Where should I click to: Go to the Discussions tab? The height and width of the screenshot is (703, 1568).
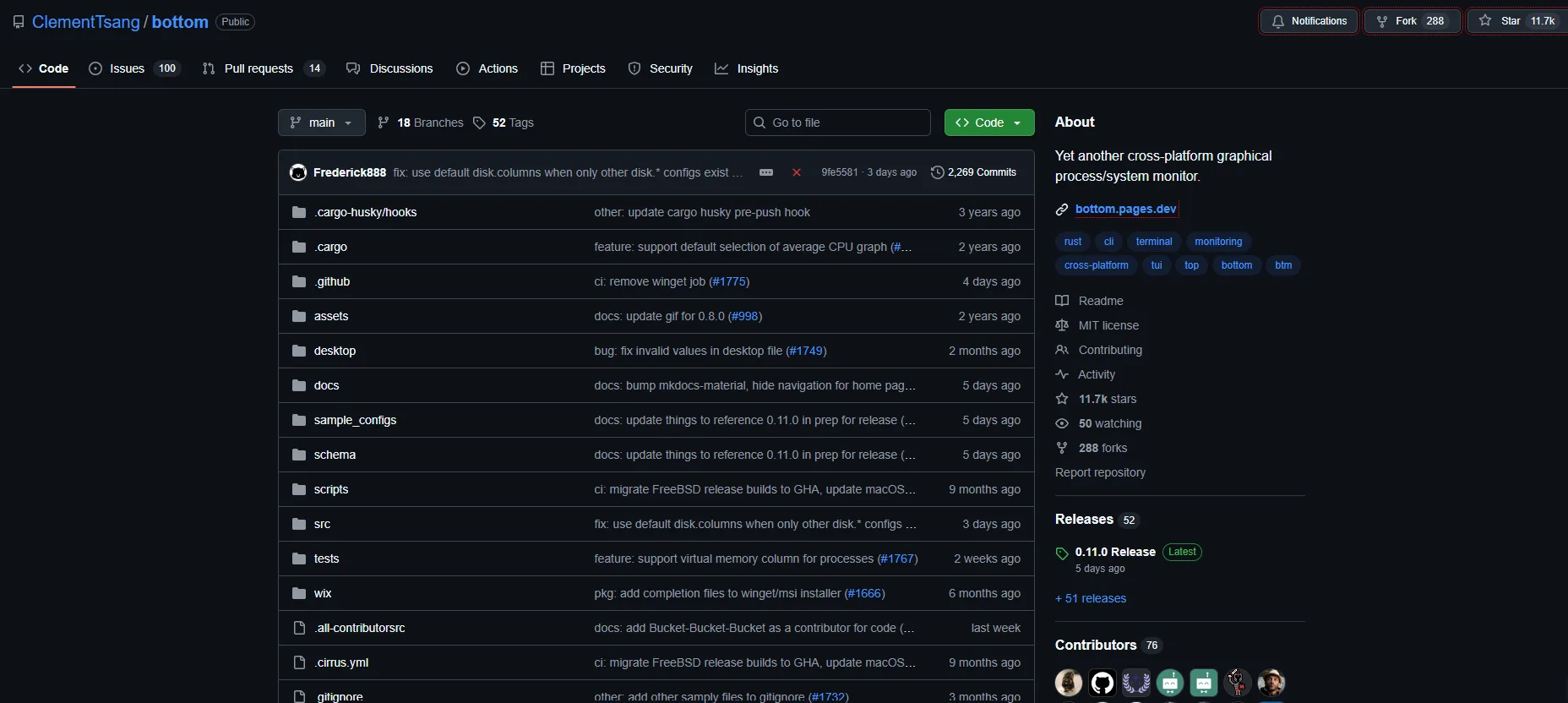pos(389,68)
